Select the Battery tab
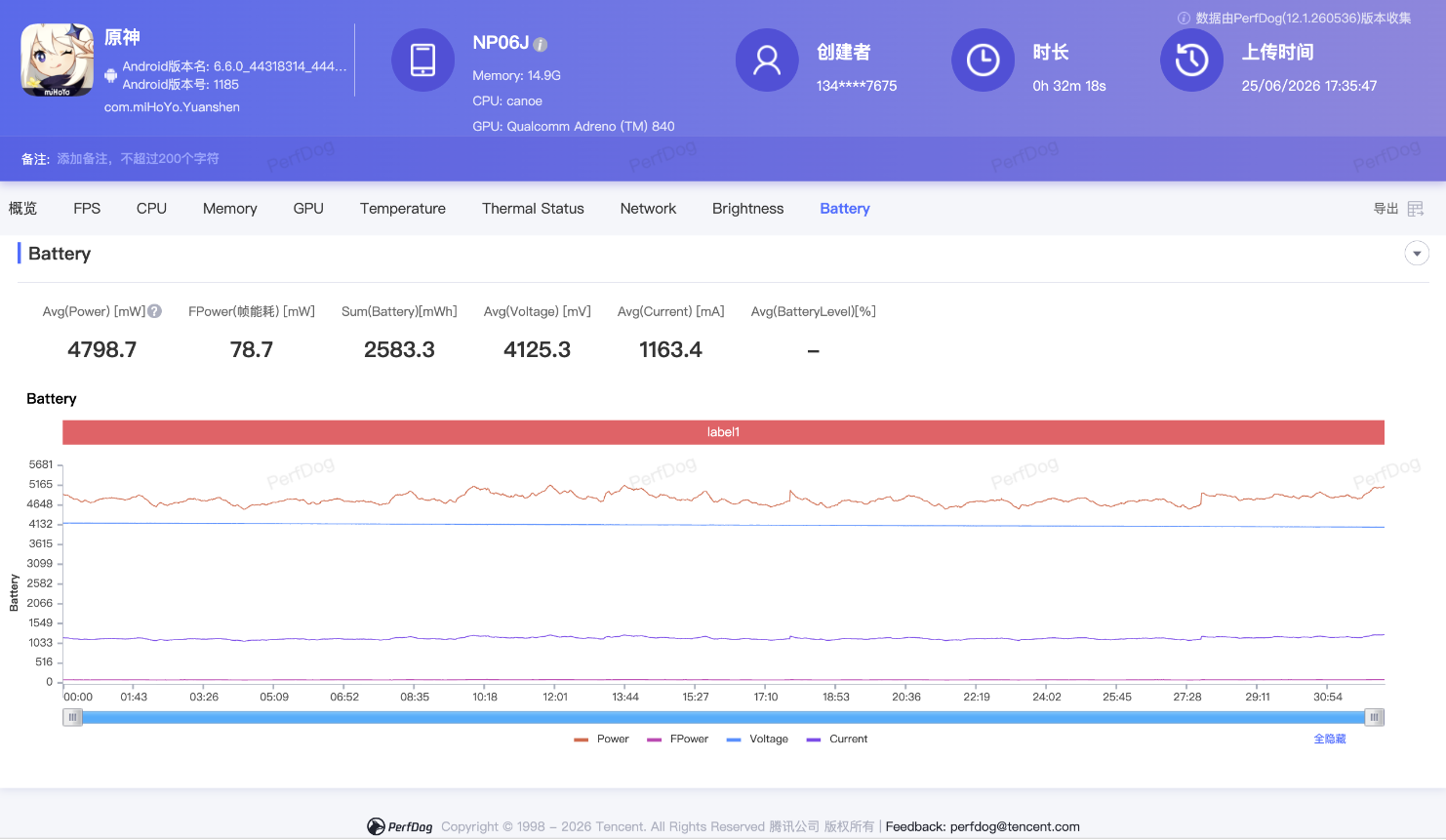Image resolution: width=1446 pixels, height=840 pixels. click(x=845, y=209)
